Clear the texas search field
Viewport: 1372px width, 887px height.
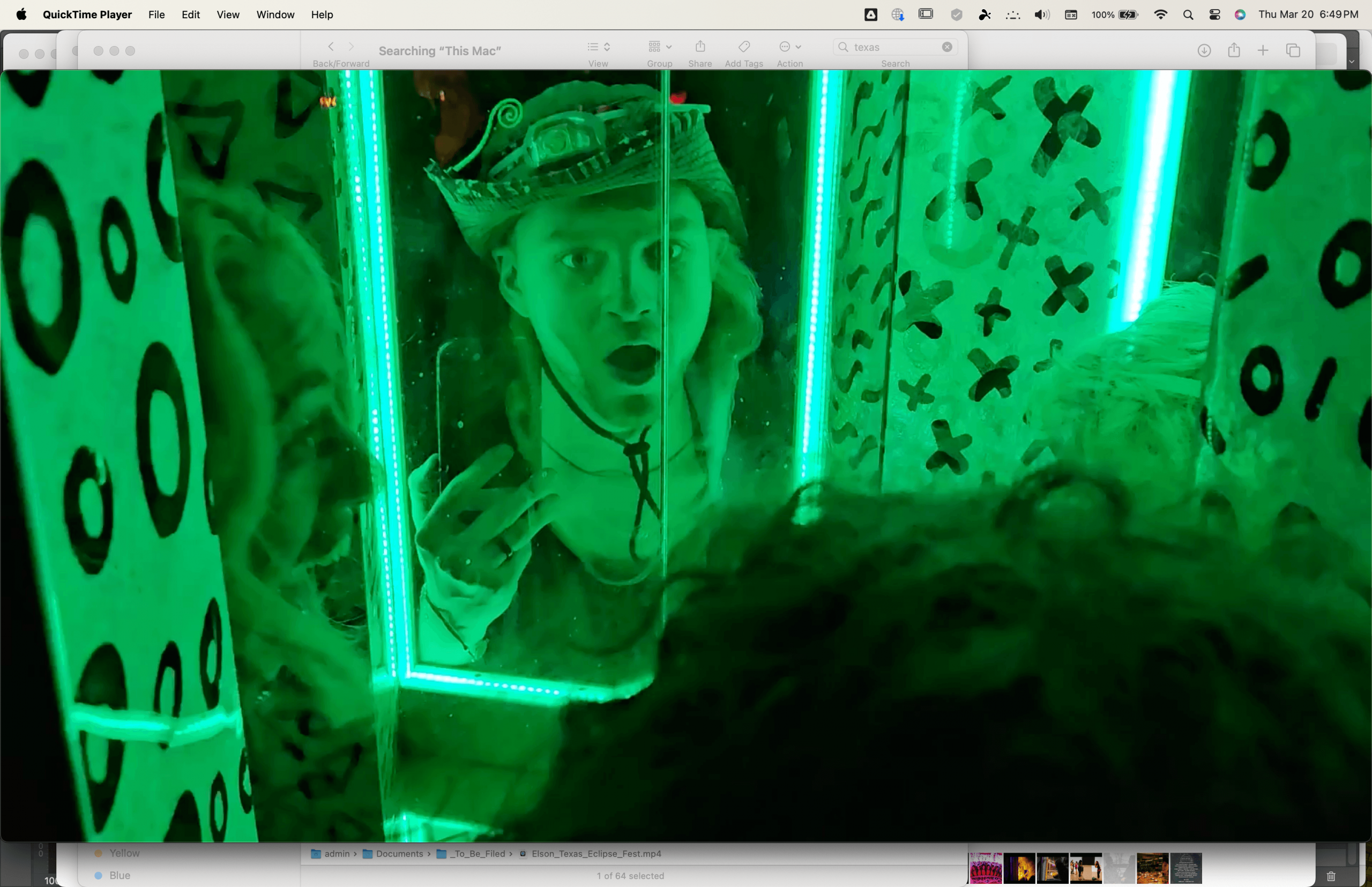click(947, 47)
